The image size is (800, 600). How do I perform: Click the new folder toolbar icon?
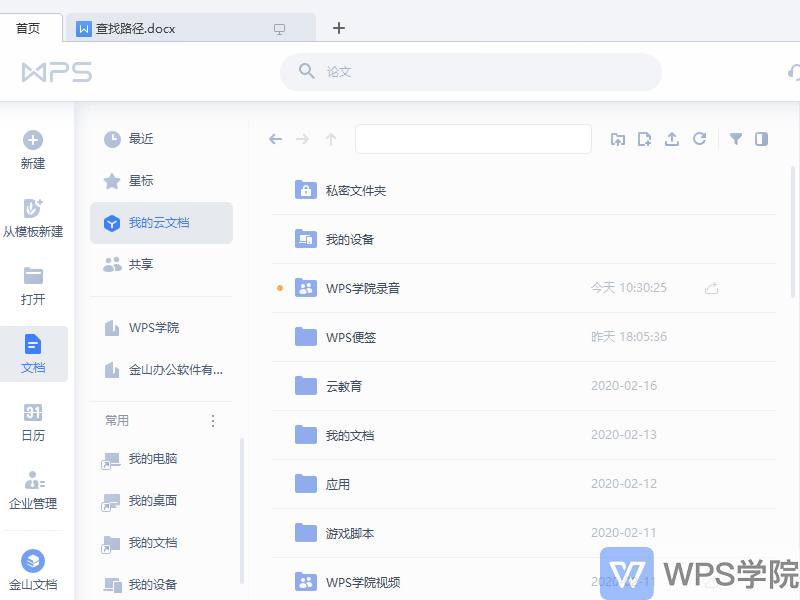(x=618, y=139)
